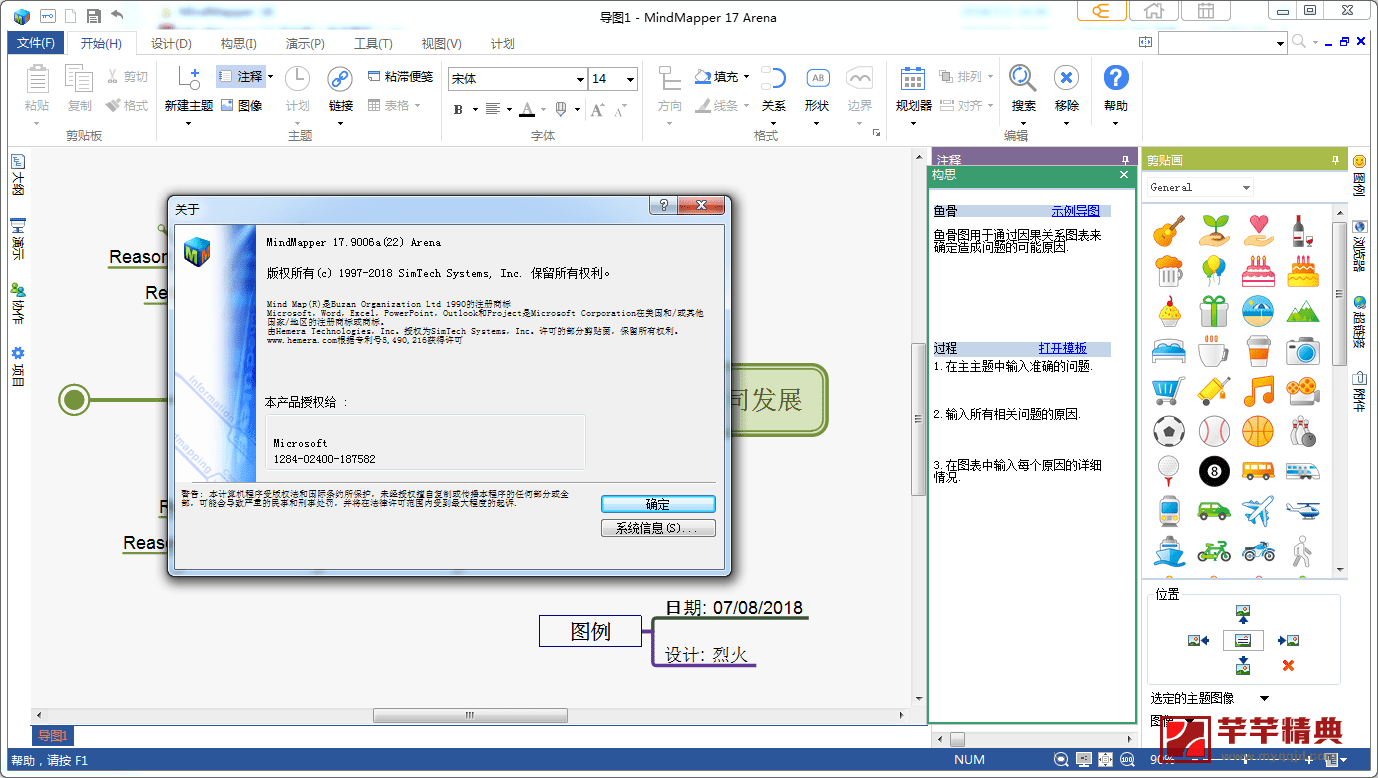Screen dimensions: 1378x778
Task: Insert 图像 image from ribbon
Action: 241,105
